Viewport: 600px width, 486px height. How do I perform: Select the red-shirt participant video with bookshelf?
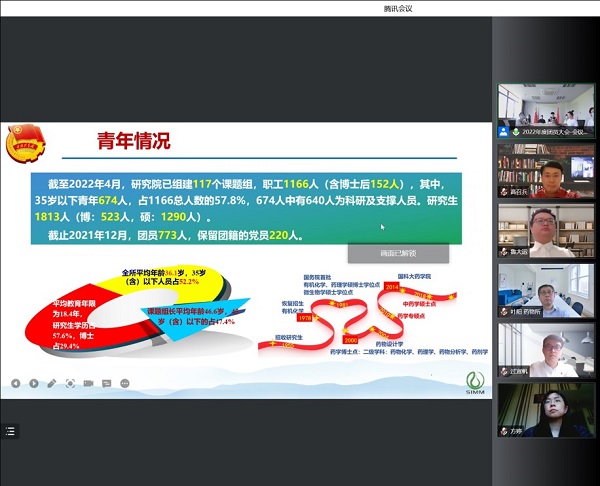tap(546, 166)
